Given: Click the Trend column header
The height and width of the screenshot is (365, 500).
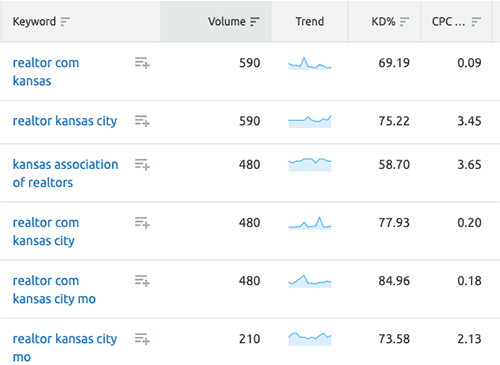Looking at the screenshot, I should coord(310,22).
